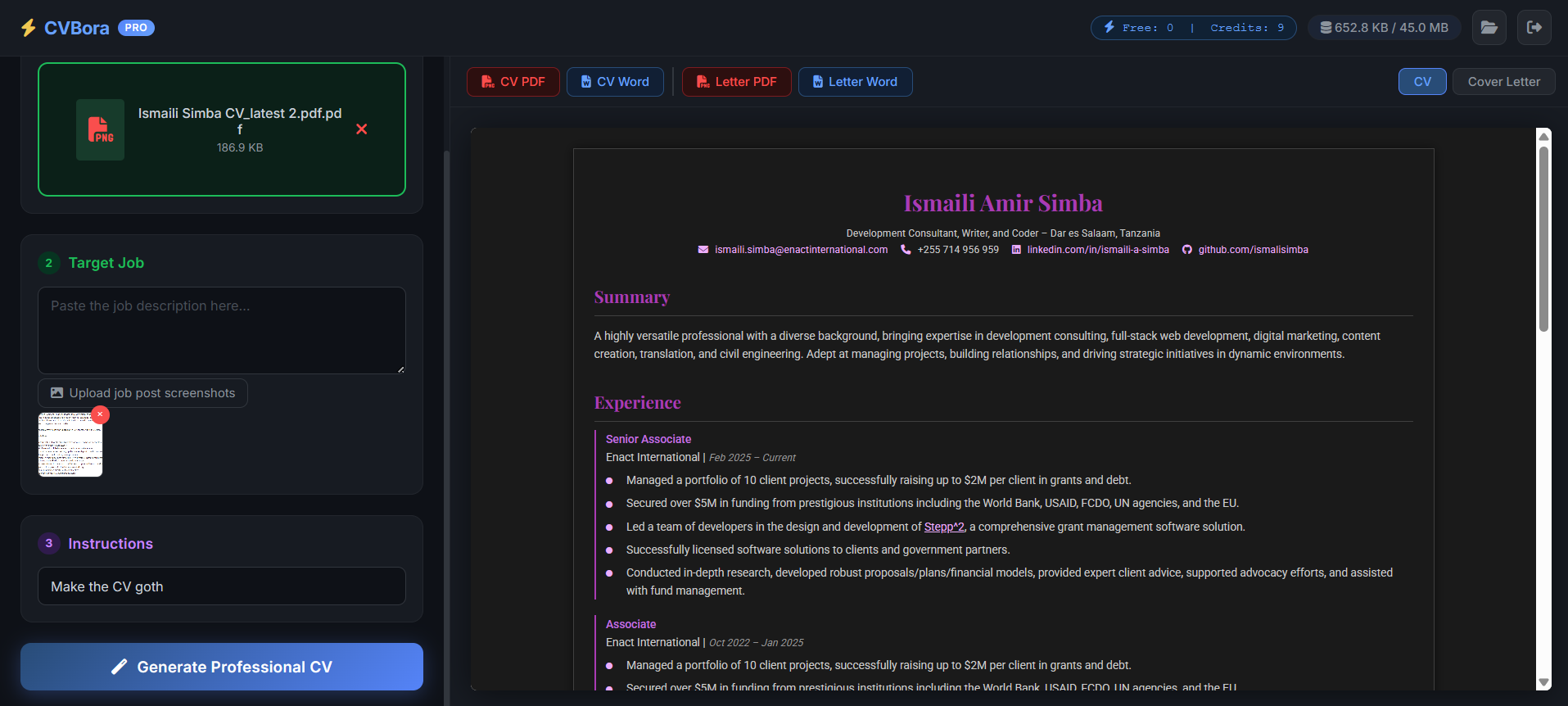The height and width of the screenshot is (706, 1568).
Task: Focus the Instructions input field
Action: coord(222,586)
